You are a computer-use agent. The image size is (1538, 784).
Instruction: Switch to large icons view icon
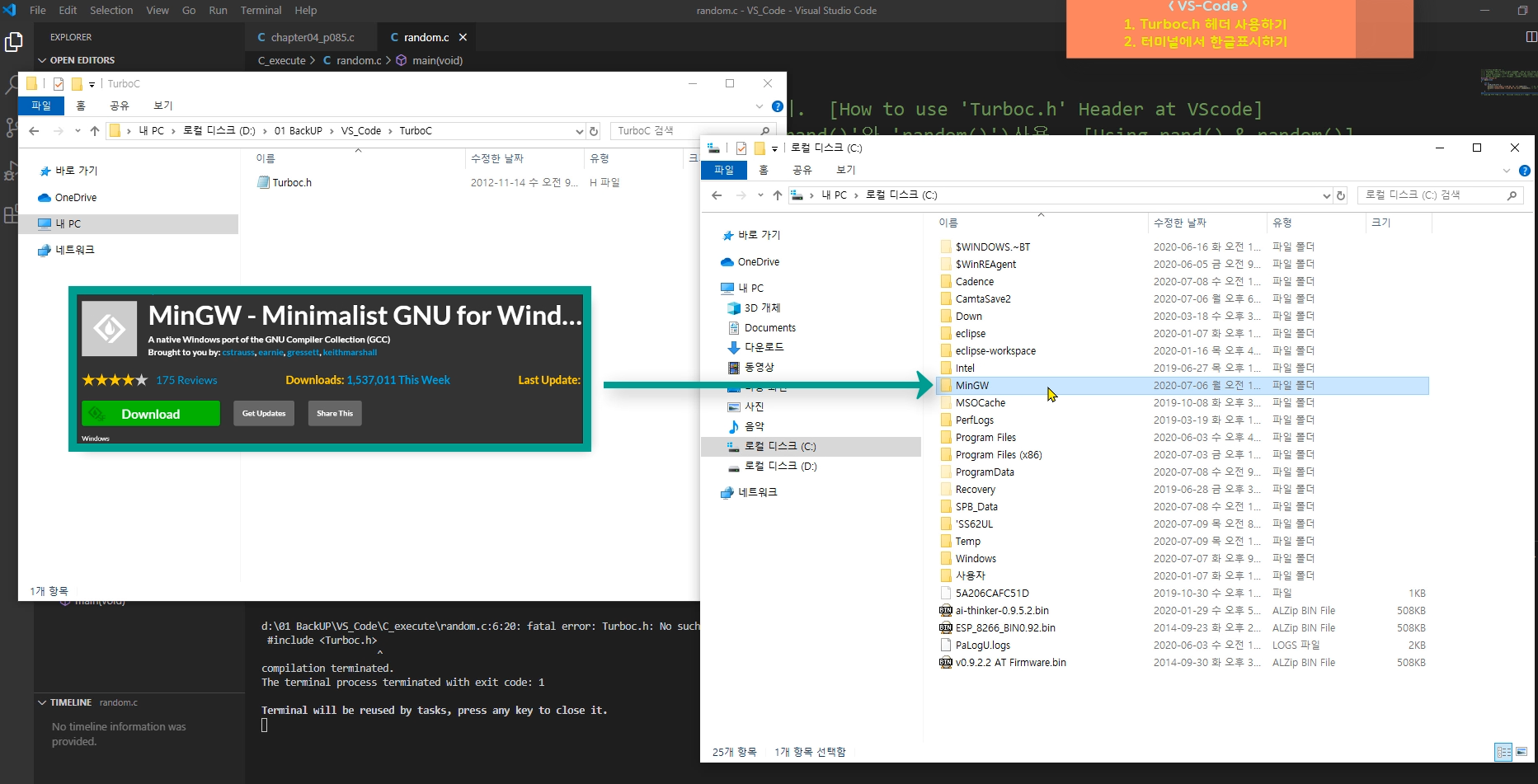(x=1522, y=752)
